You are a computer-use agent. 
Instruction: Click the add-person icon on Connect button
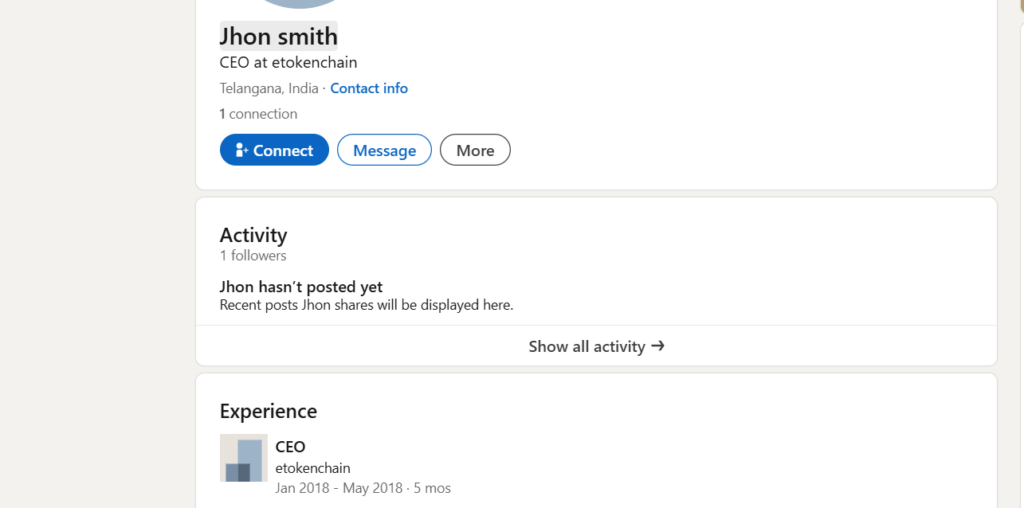(x=241, y=150)
